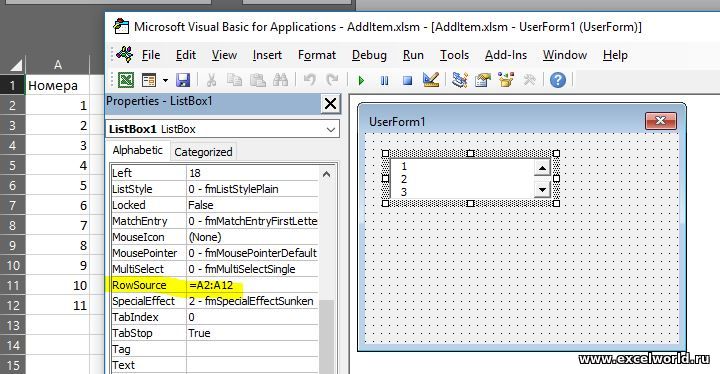Toggle Design Mode ruler icon

click(431, 80)
